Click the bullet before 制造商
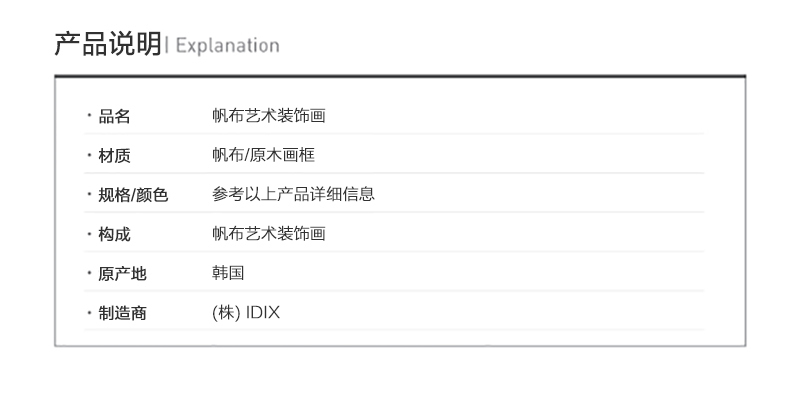This screenshot has height=412, width=800. coord(89,313)
